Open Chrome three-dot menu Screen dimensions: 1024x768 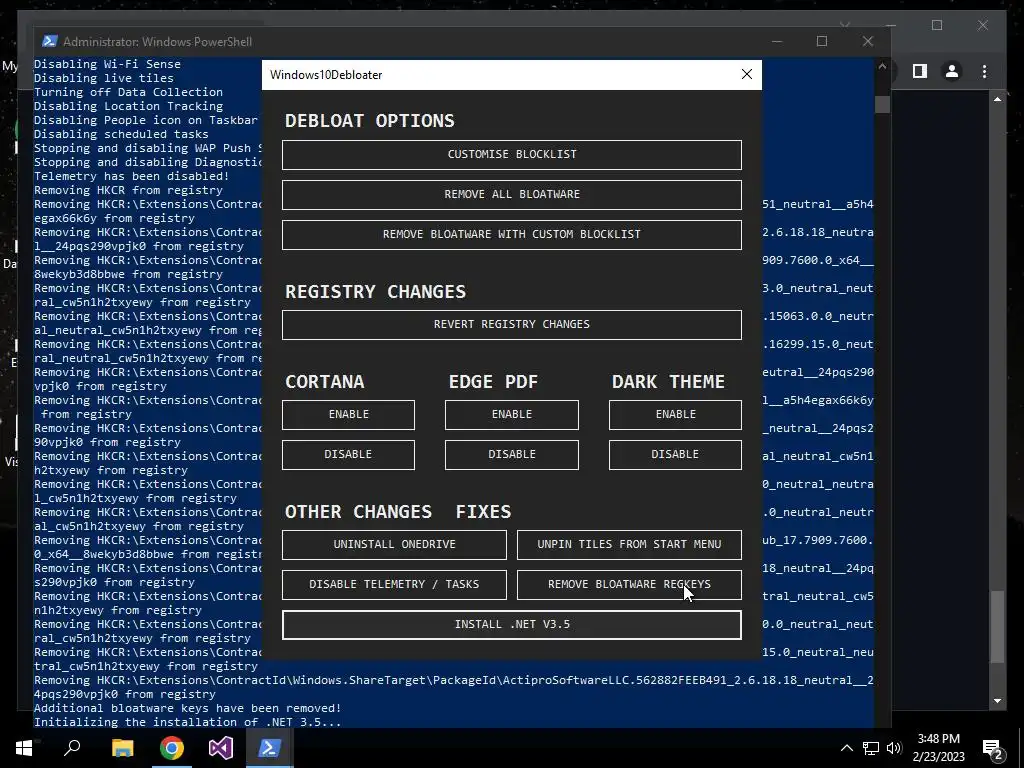984,71
